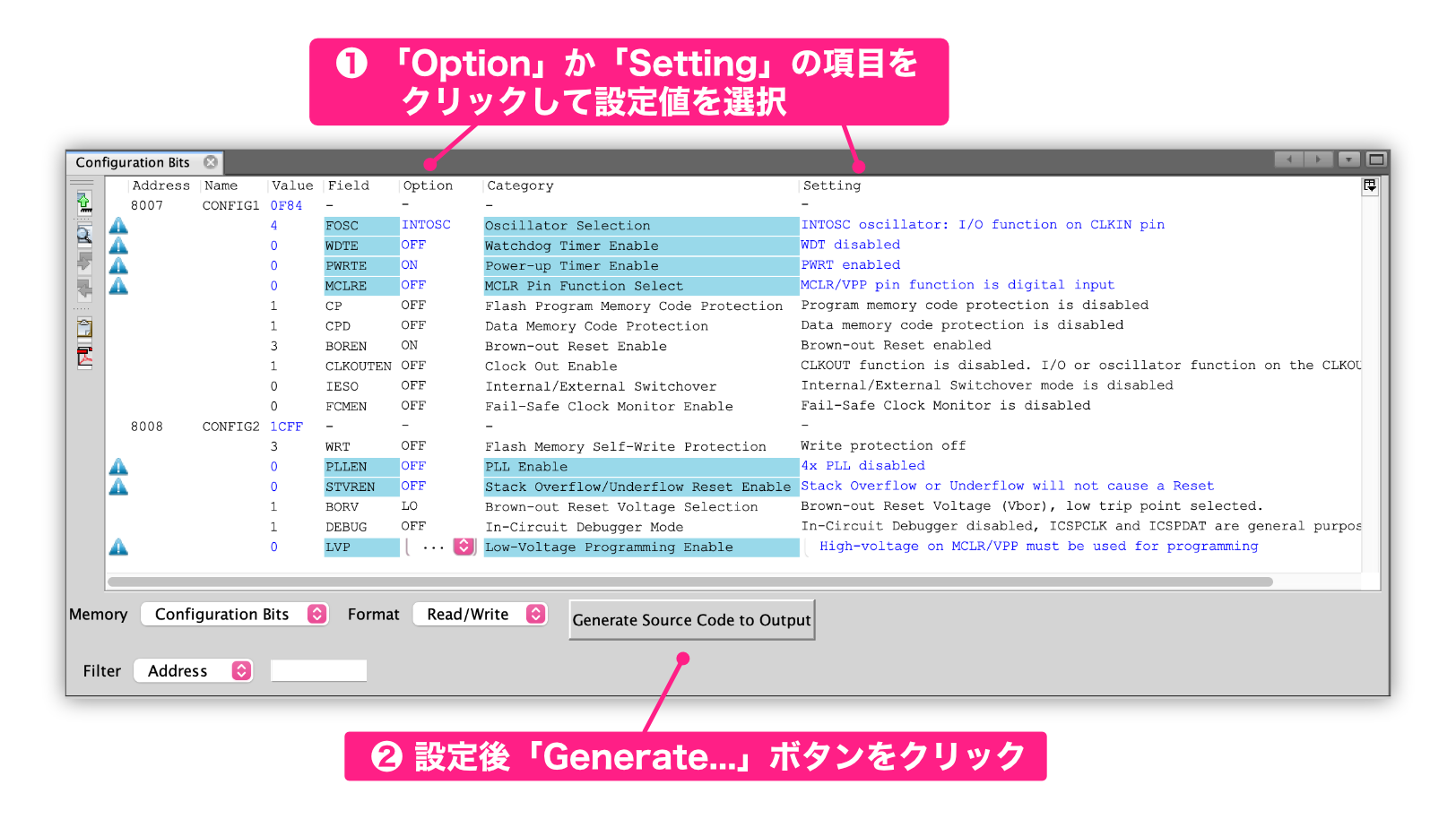1456x819 pixels.
Task: Click the CLKOUTEN field cell
Action: pos(359,366)
